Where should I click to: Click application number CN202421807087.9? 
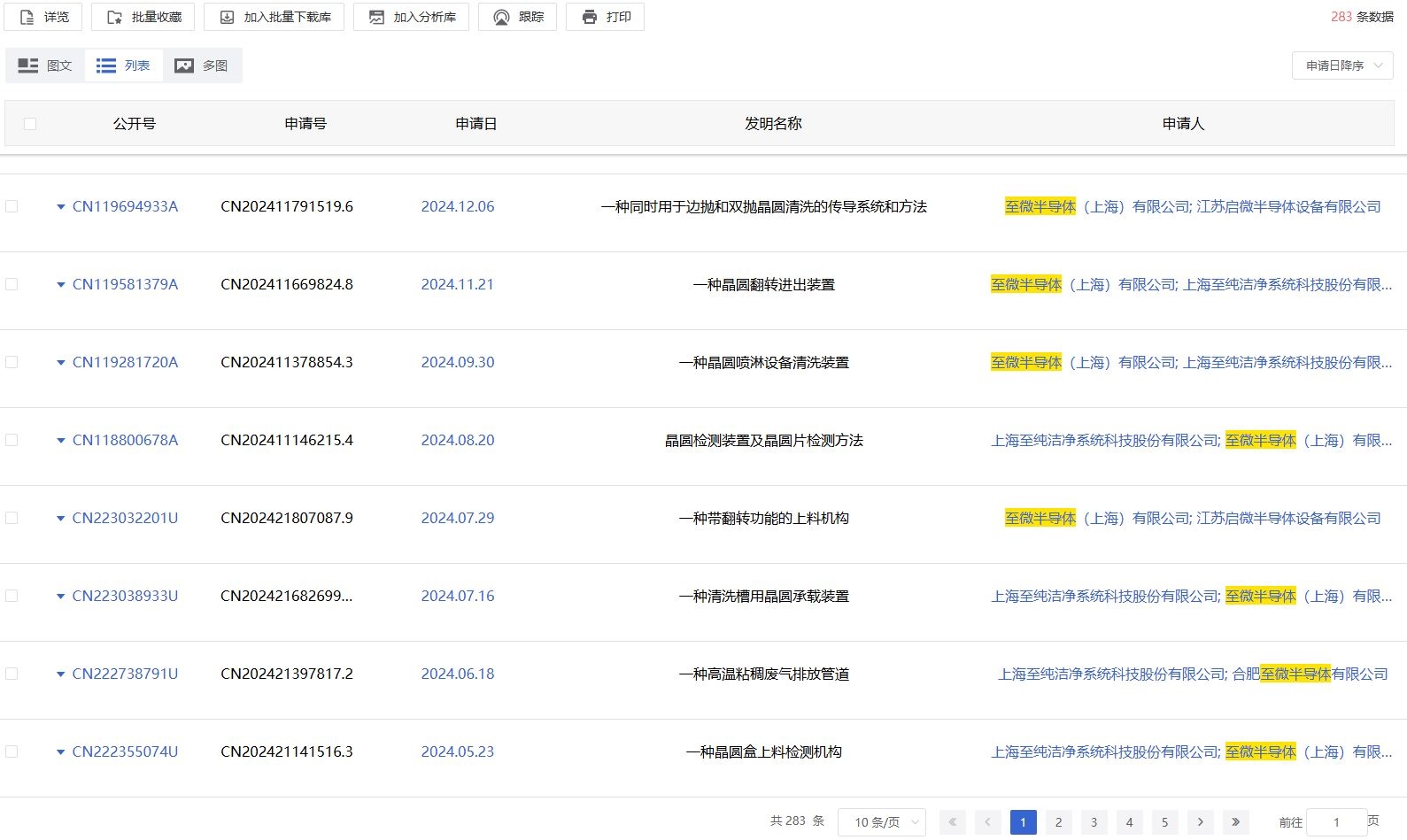pyautogui.click(x=287, y=518)
